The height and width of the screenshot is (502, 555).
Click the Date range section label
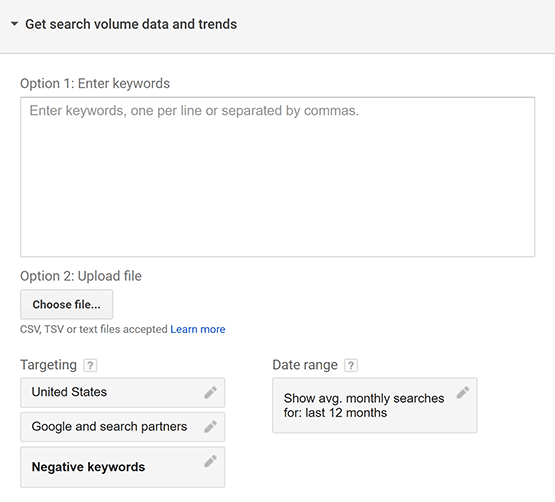[x=305, y=365]
